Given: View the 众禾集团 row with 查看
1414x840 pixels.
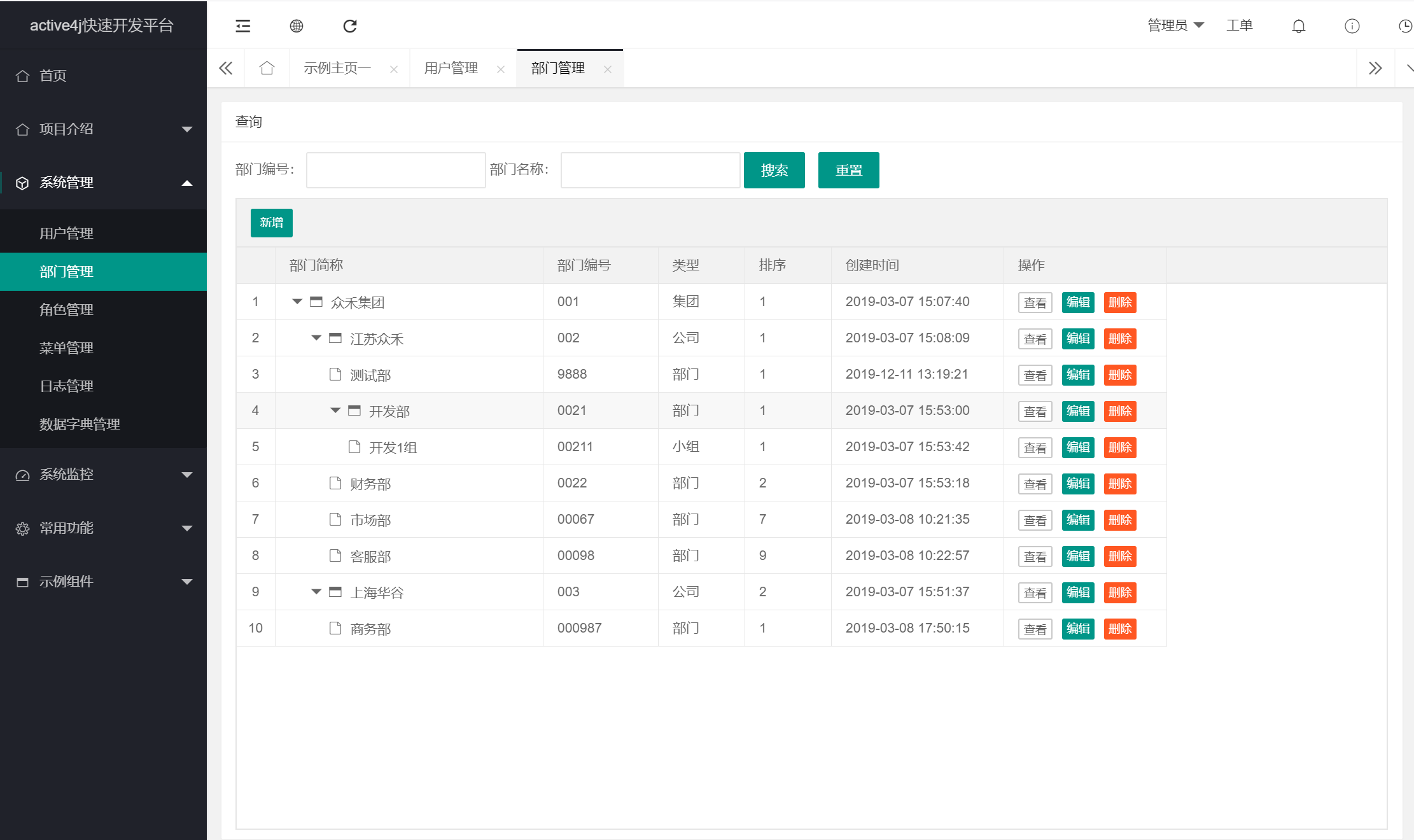Looking at the screenshot, I should click(1035, 302).
